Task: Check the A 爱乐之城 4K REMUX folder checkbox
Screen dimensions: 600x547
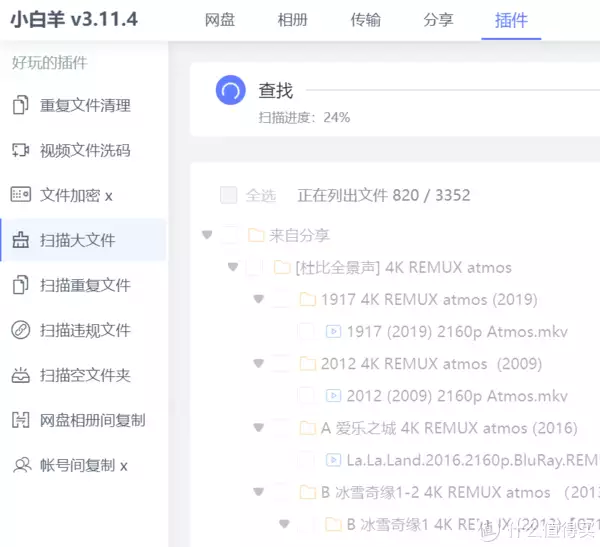Action: coord(280,428)
